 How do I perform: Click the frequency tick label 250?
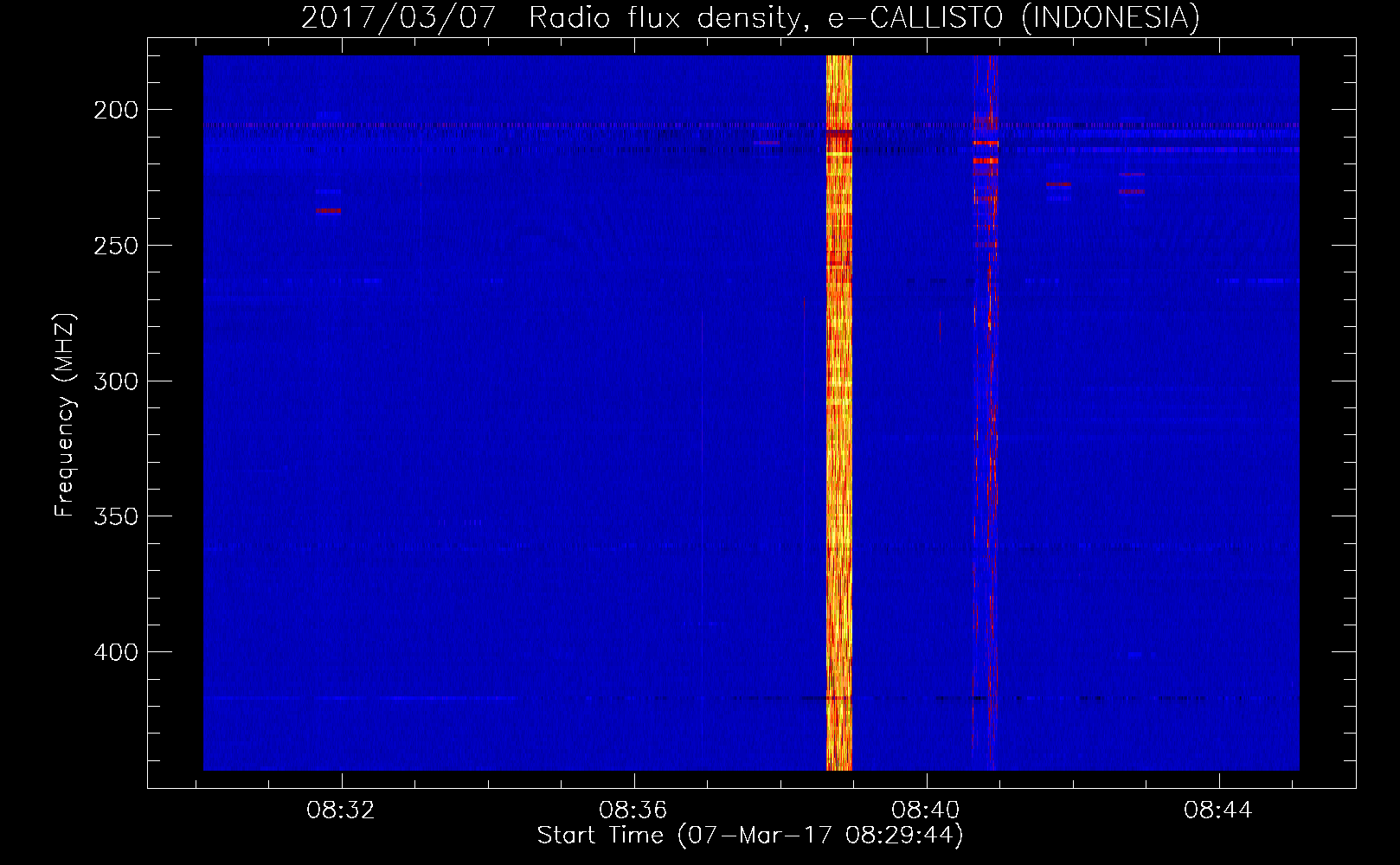[x=116, y=246]
